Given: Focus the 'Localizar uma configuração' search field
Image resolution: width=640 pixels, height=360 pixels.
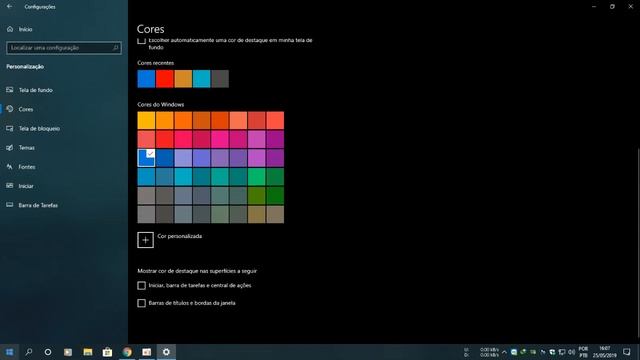Looking at the screenshot, I should pyautogui.click(x=64, y=48).
